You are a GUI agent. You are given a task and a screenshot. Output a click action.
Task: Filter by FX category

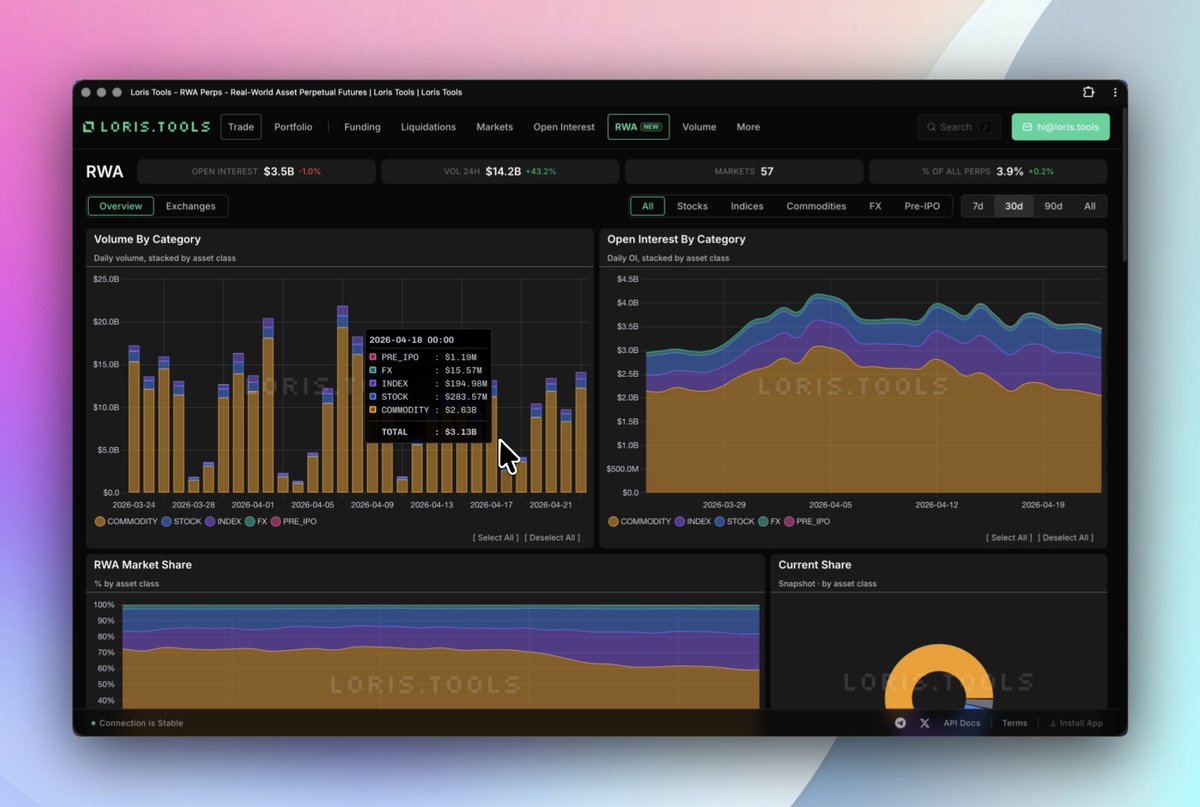[x=875, y=206]
